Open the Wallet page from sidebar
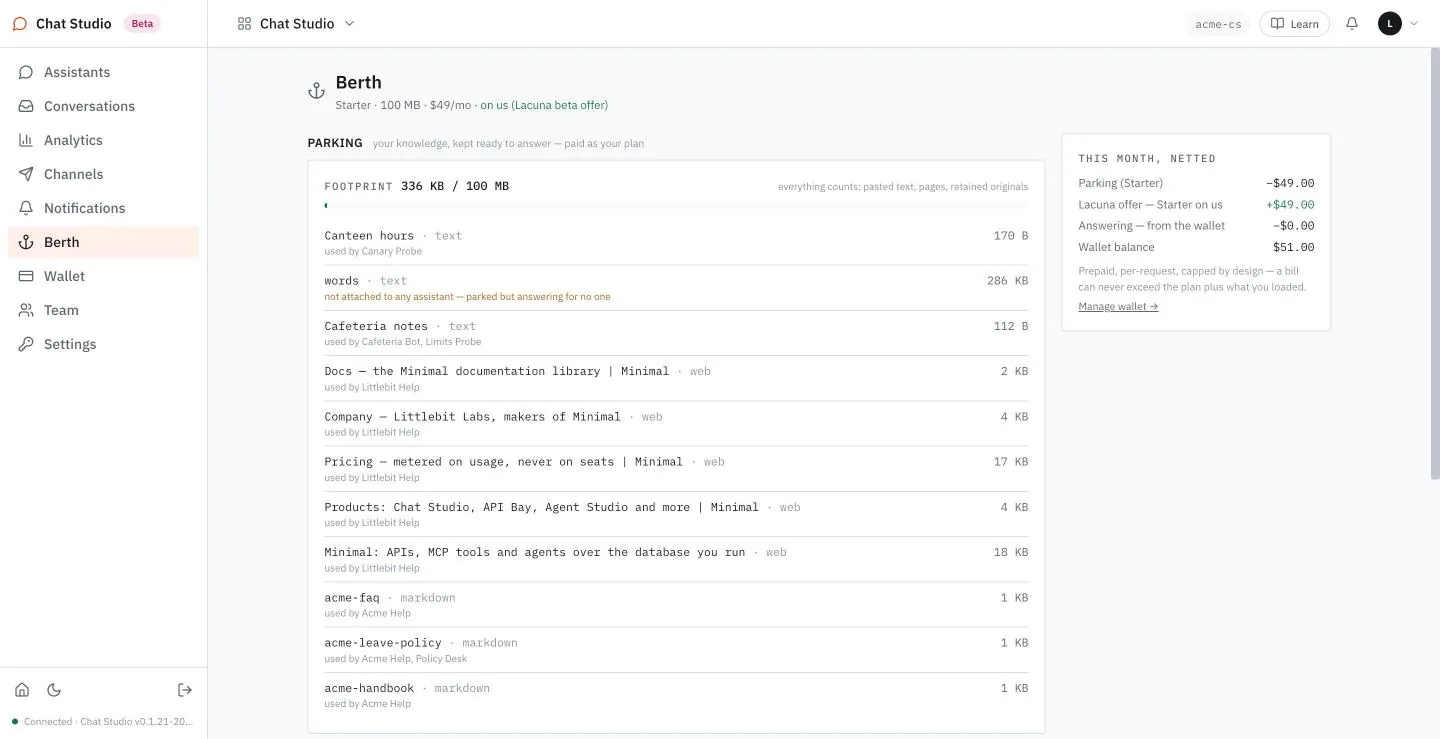1440x739 pixels. pyautogui.click(x=104, y=276)
